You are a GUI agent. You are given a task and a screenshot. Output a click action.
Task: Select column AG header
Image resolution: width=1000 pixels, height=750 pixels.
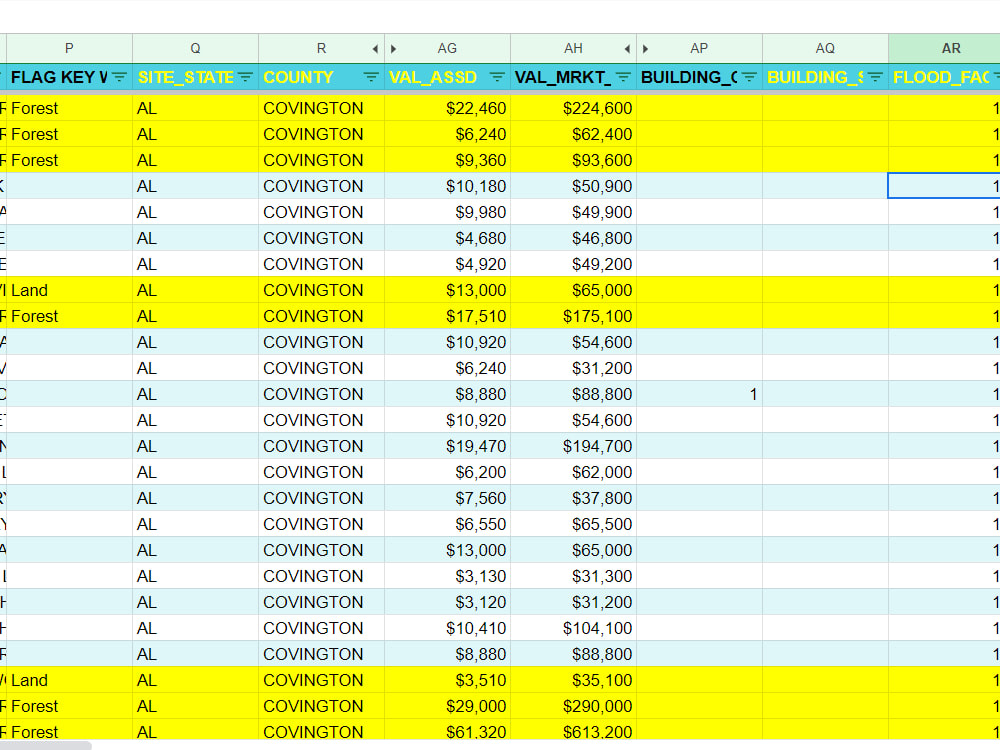pyautogui.click(x=447, y=48)
